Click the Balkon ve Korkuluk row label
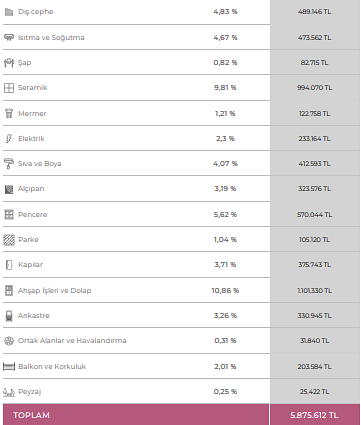The width and height of the screenshot is (361, 425). [52, 367]
